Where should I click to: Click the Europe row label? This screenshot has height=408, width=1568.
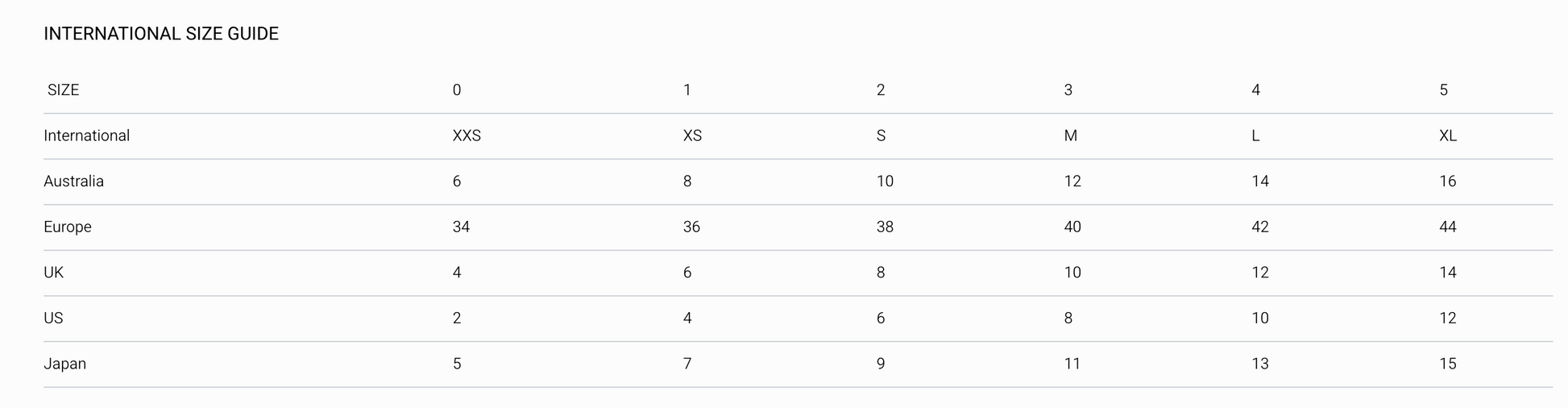[x=68, y=227]
